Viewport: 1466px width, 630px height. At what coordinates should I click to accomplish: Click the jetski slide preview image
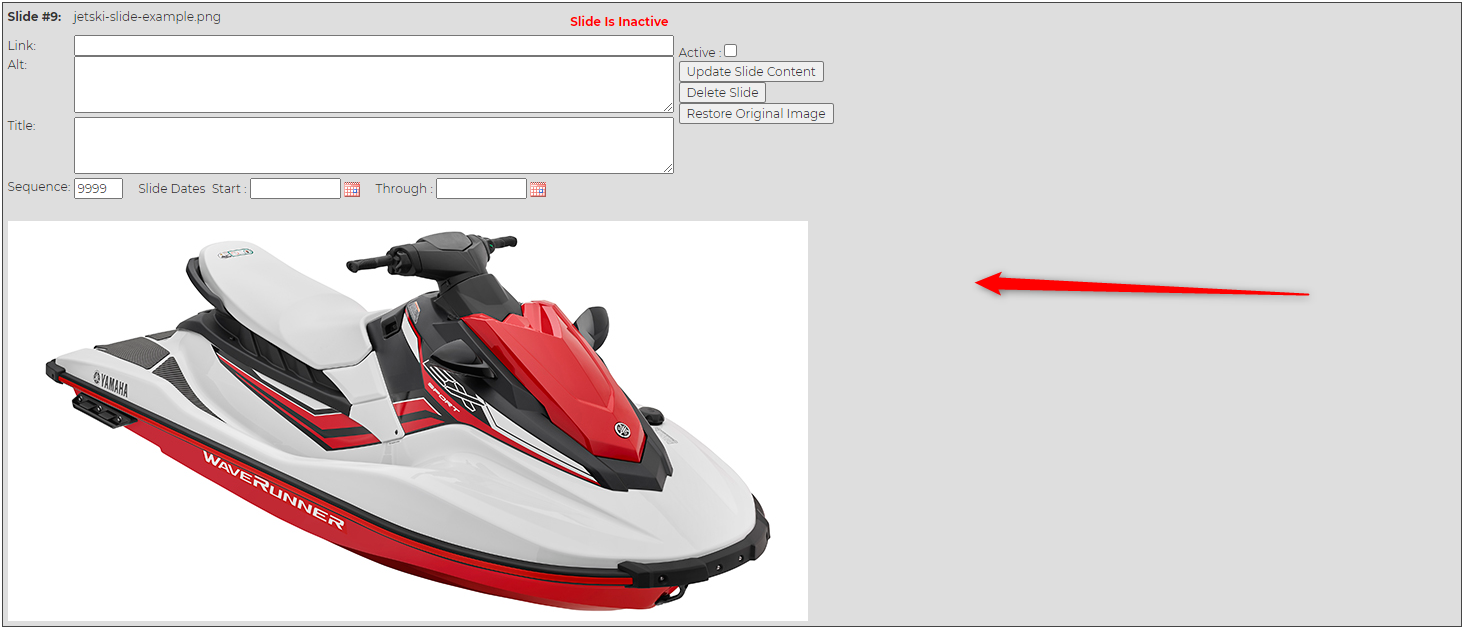tap(408, 421)
